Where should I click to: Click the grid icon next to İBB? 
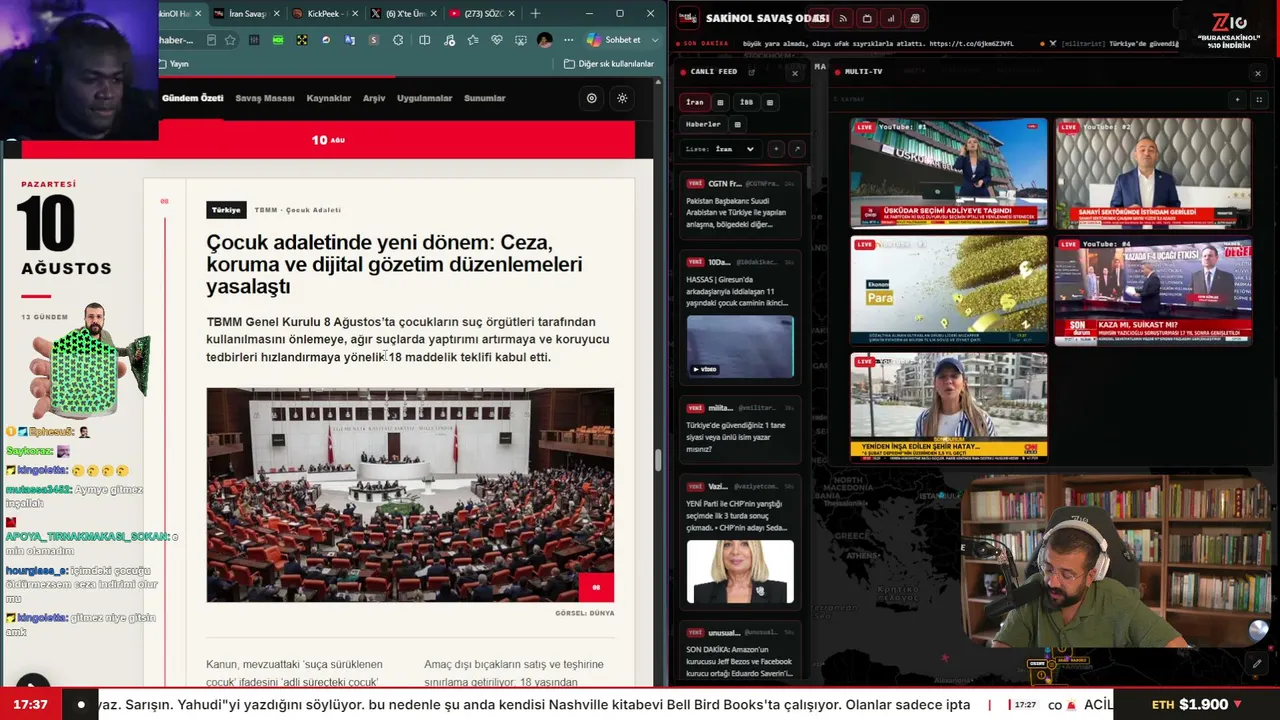[x=770, y=102]
